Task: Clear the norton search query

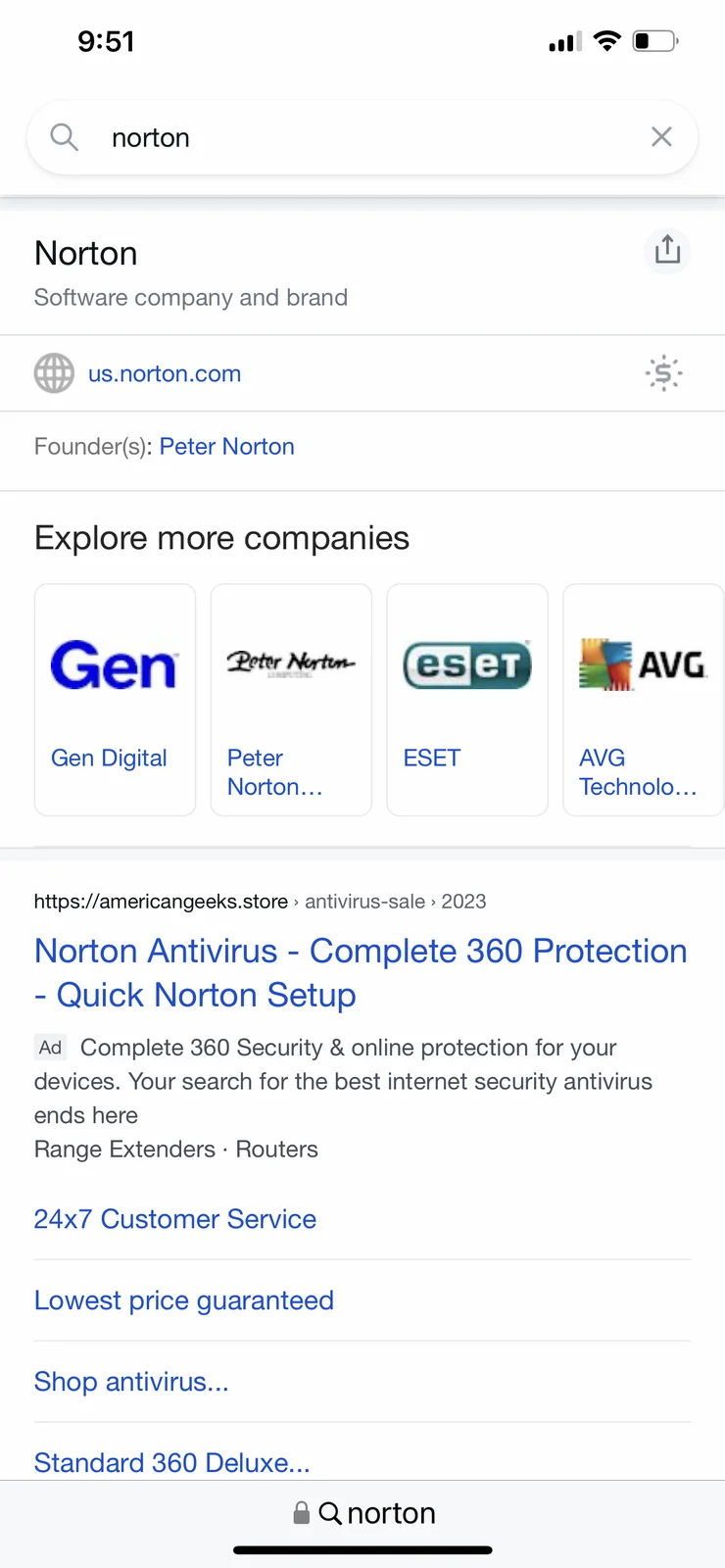Action: (661, 137)
